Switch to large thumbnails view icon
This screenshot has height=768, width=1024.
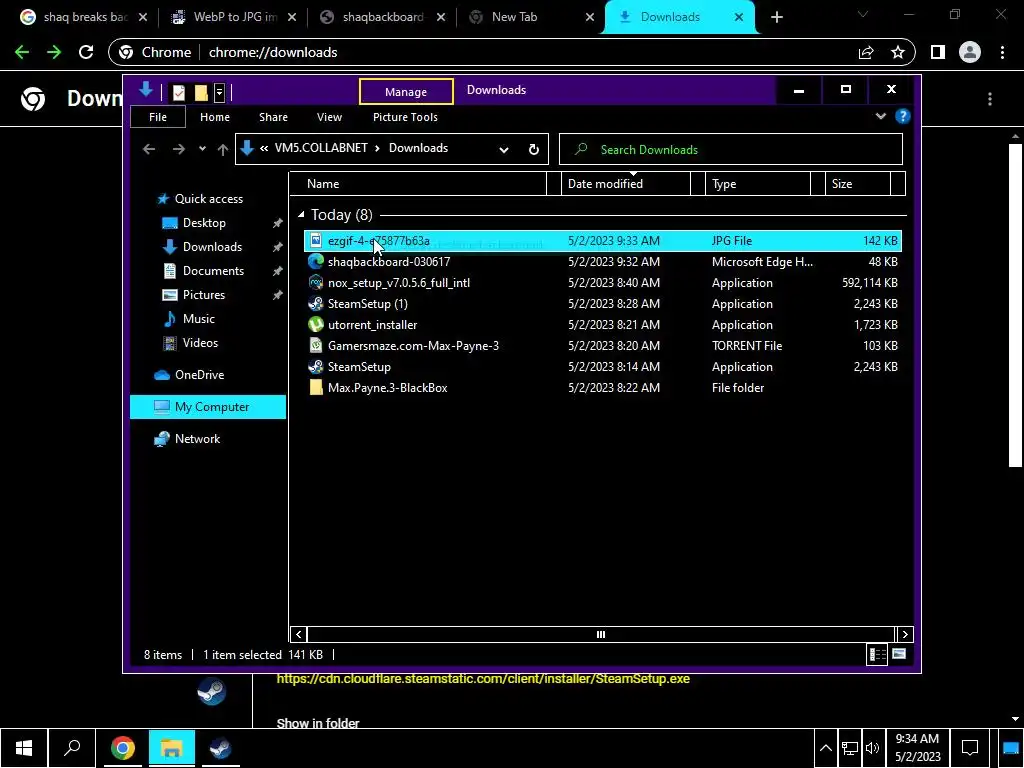pos(899,654)
